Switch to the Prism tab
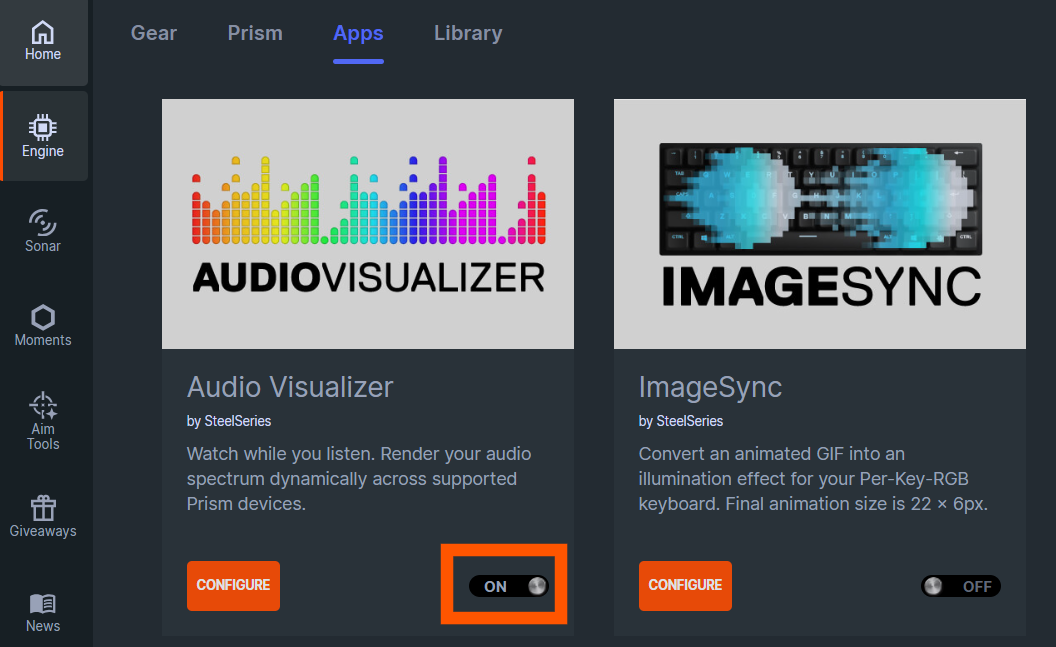Viewport: 1056px width, 647px height. pyautogui.click(x=255, y=33)
